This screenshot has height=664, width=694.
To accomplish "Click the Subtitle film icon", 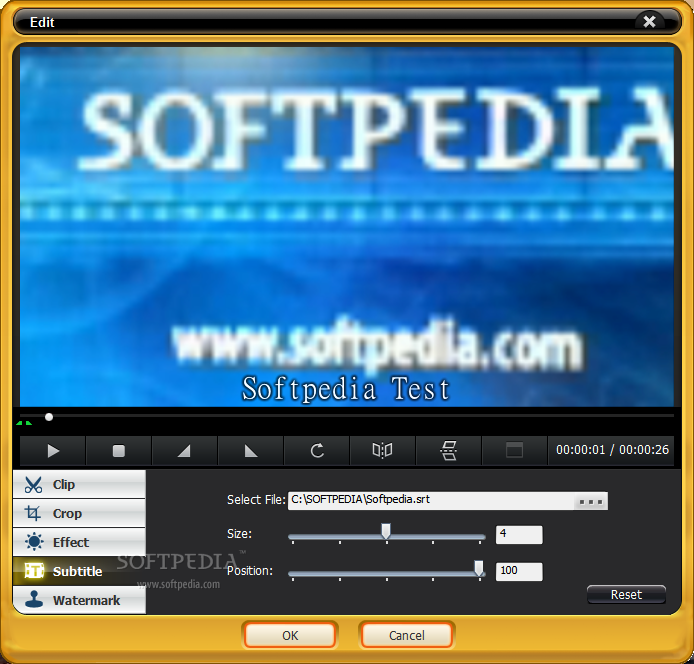I will click(x=34, y=571).
